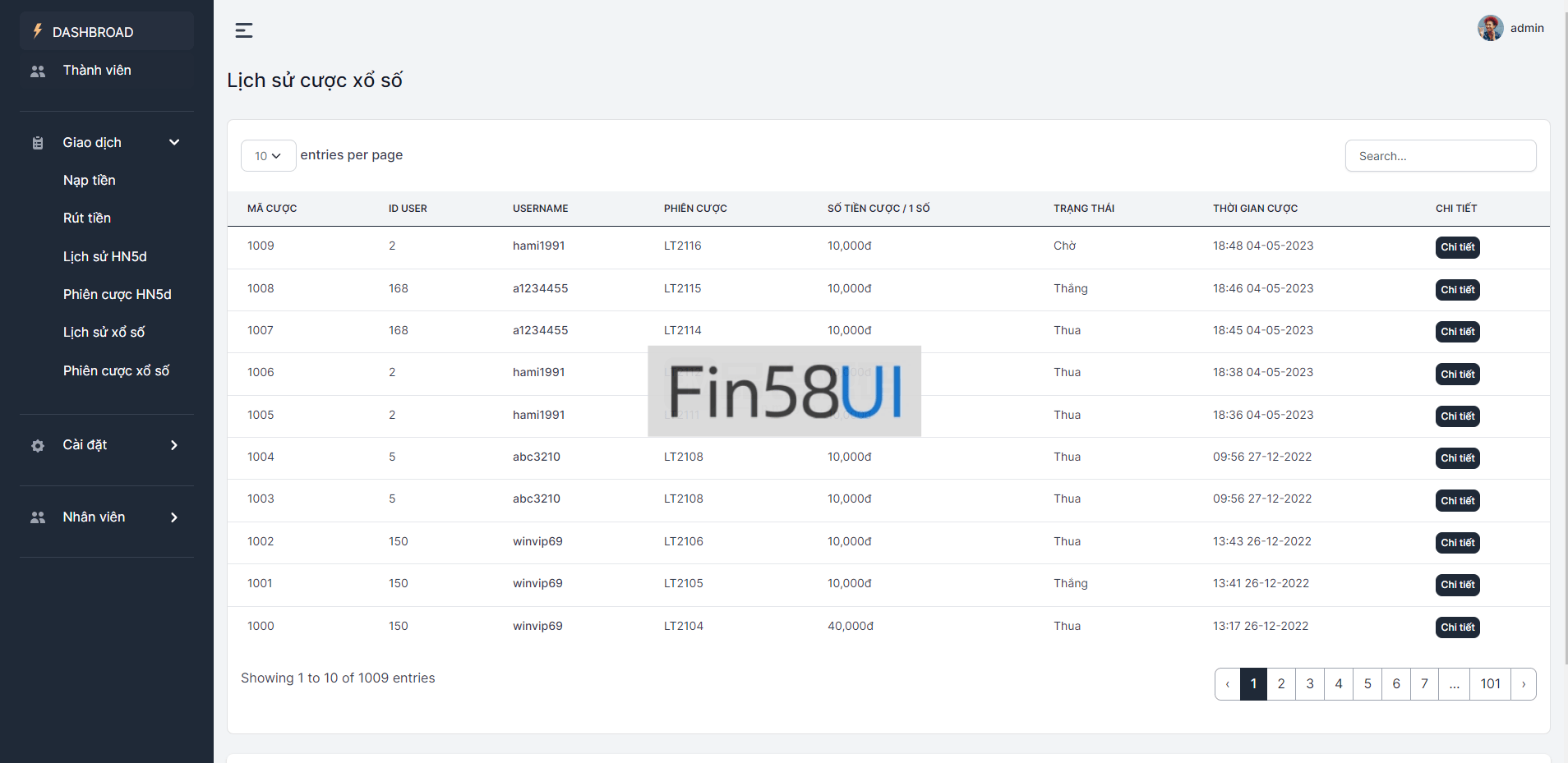
Task: Click the hamburger menu toggle icon
Action: (243, 30)
